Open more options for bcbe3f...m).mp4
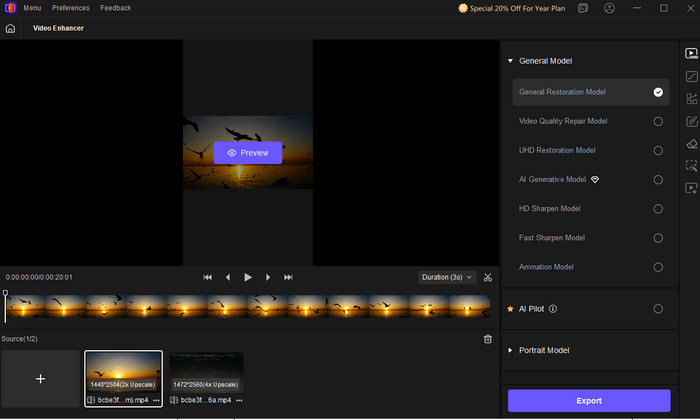The height and width of the screenshot is (420, 700). pos(156,400)
